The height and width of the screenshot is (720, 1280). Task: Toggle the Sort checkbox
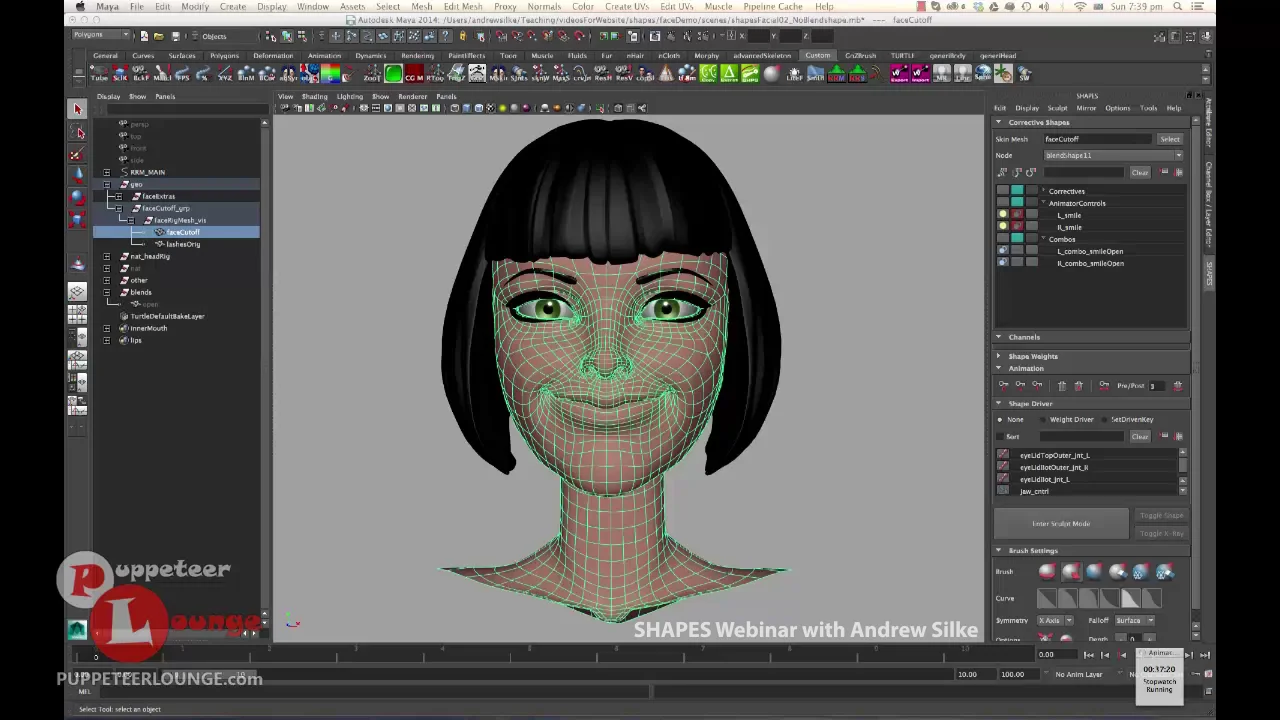pos(1001,436)
